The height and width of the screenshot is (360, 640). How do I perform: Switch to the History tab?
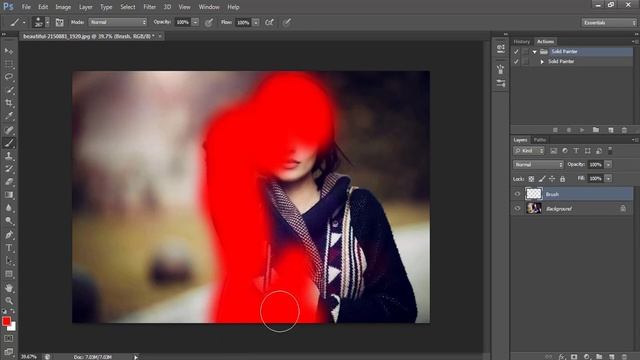coord(521,42)
